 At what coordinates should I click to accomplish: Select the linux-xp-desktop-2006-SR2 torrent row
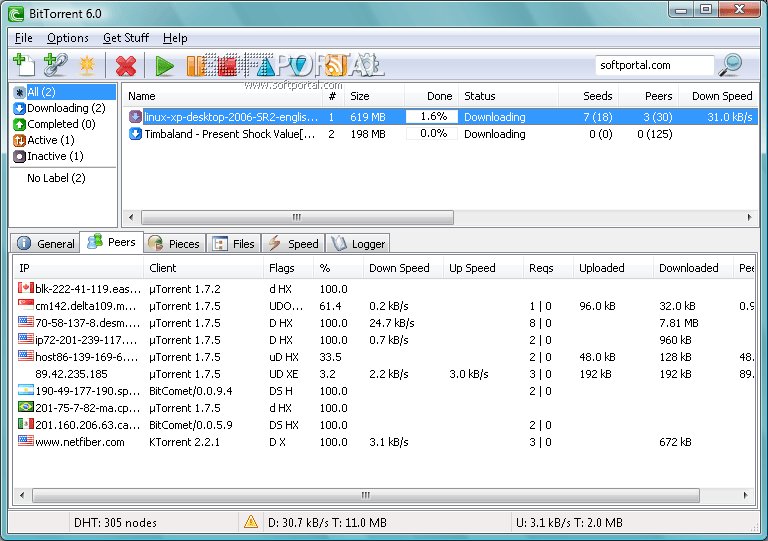tap(441, 117)
